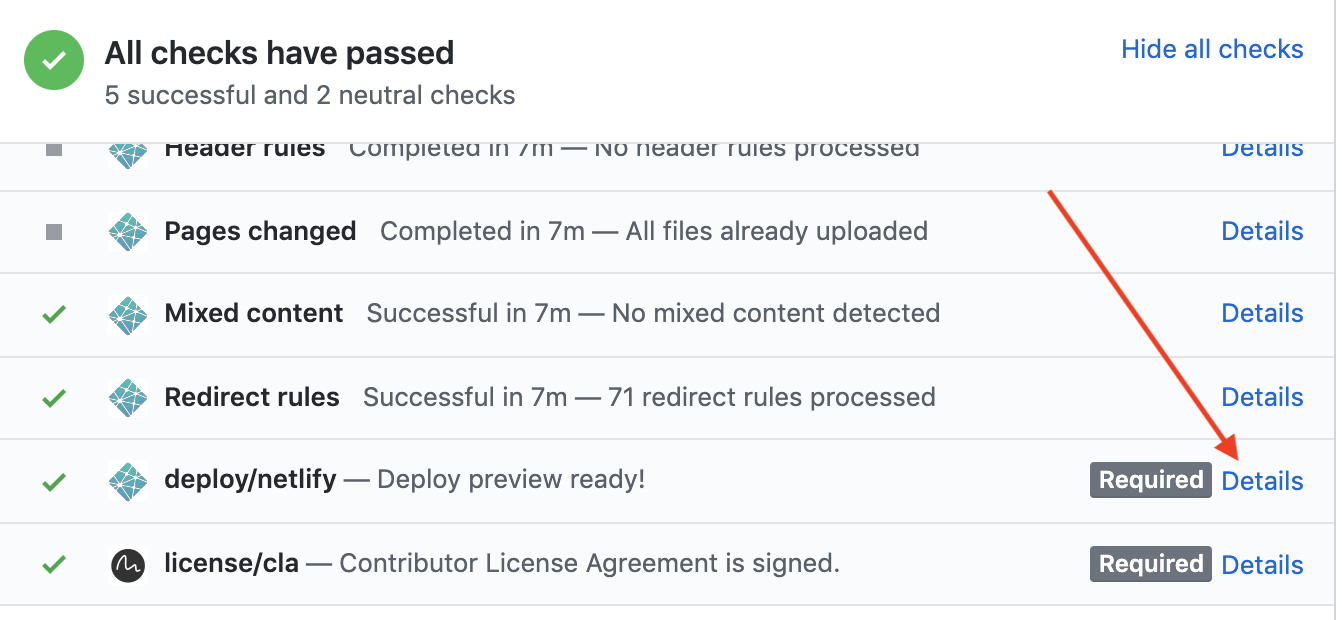Image resolution: width=1342 pixels, height=620 pixels.
Task: Open Details for Mixed content check
Action: tap(1262, 313)
